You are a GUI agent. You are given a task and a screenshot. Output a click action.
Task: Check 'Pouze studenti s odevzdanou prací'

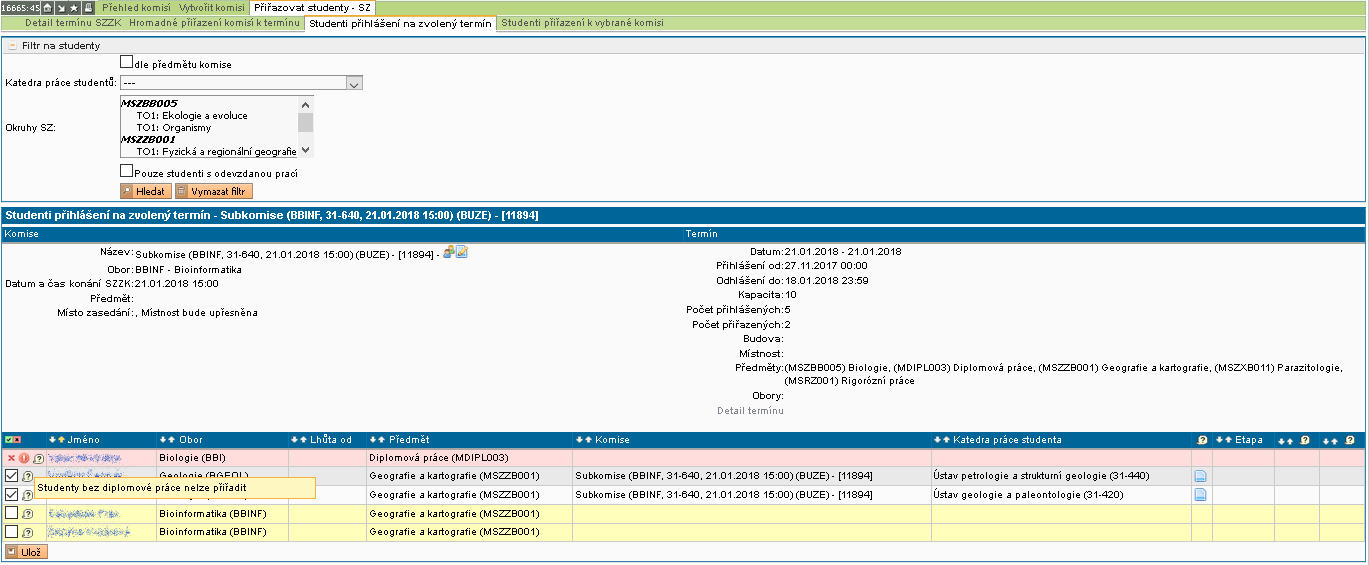click(126, 172)
